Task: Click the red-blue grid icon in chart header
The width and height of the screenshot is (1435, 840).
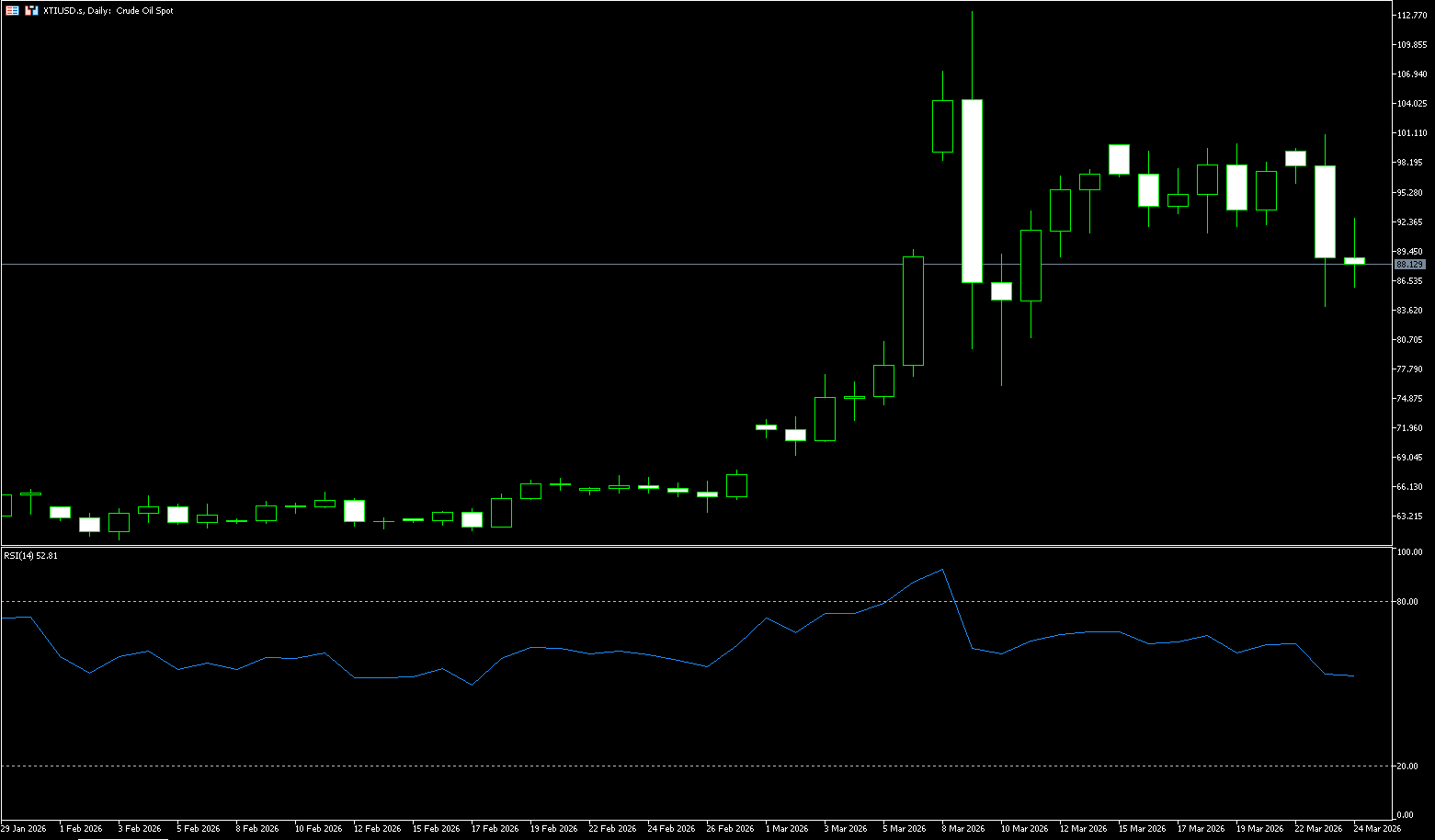Action: pyautogui.click(x=12, y=10)
